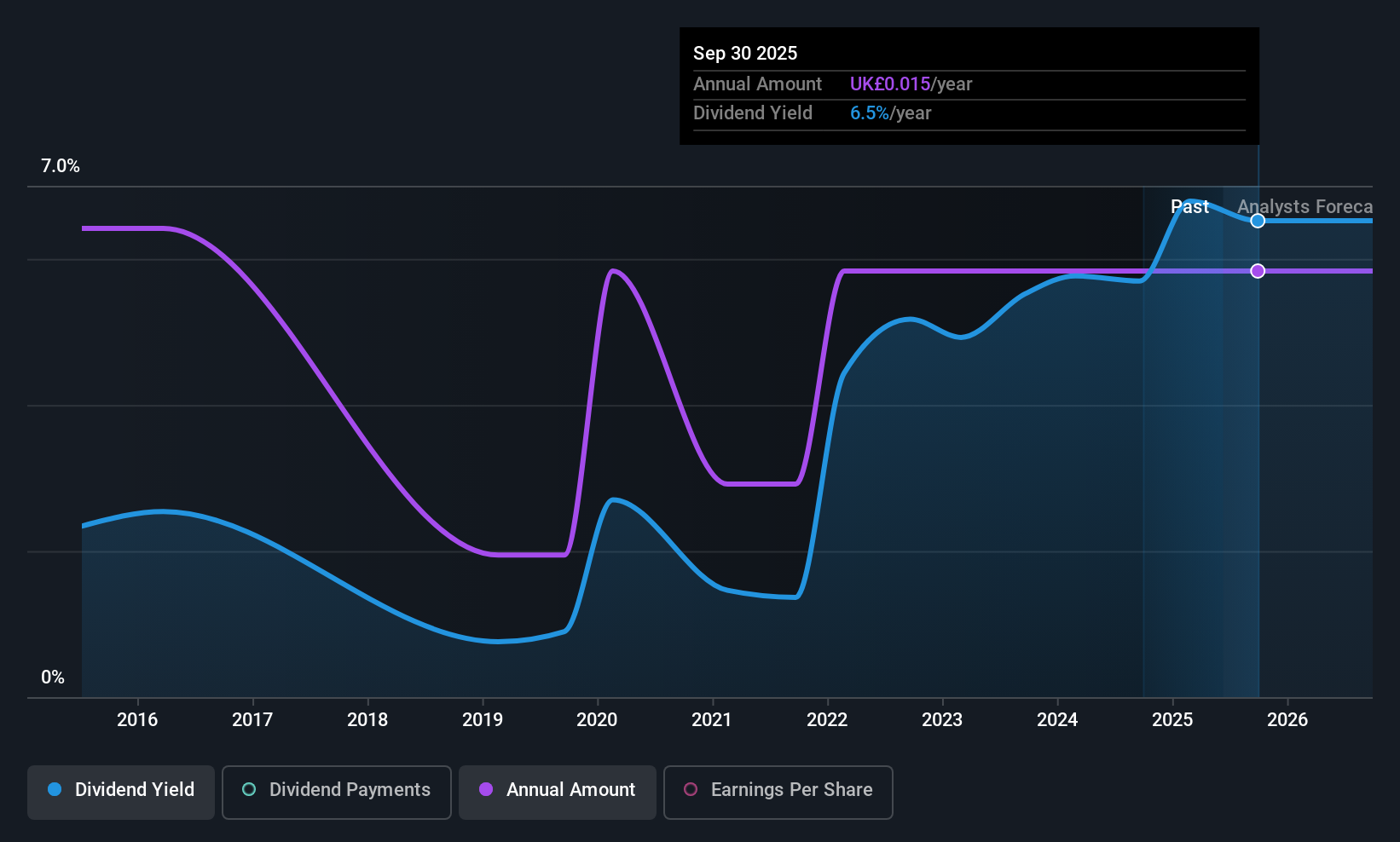
Task: Click the 2016 x-axis year label
Action: (x=137, y=720)
